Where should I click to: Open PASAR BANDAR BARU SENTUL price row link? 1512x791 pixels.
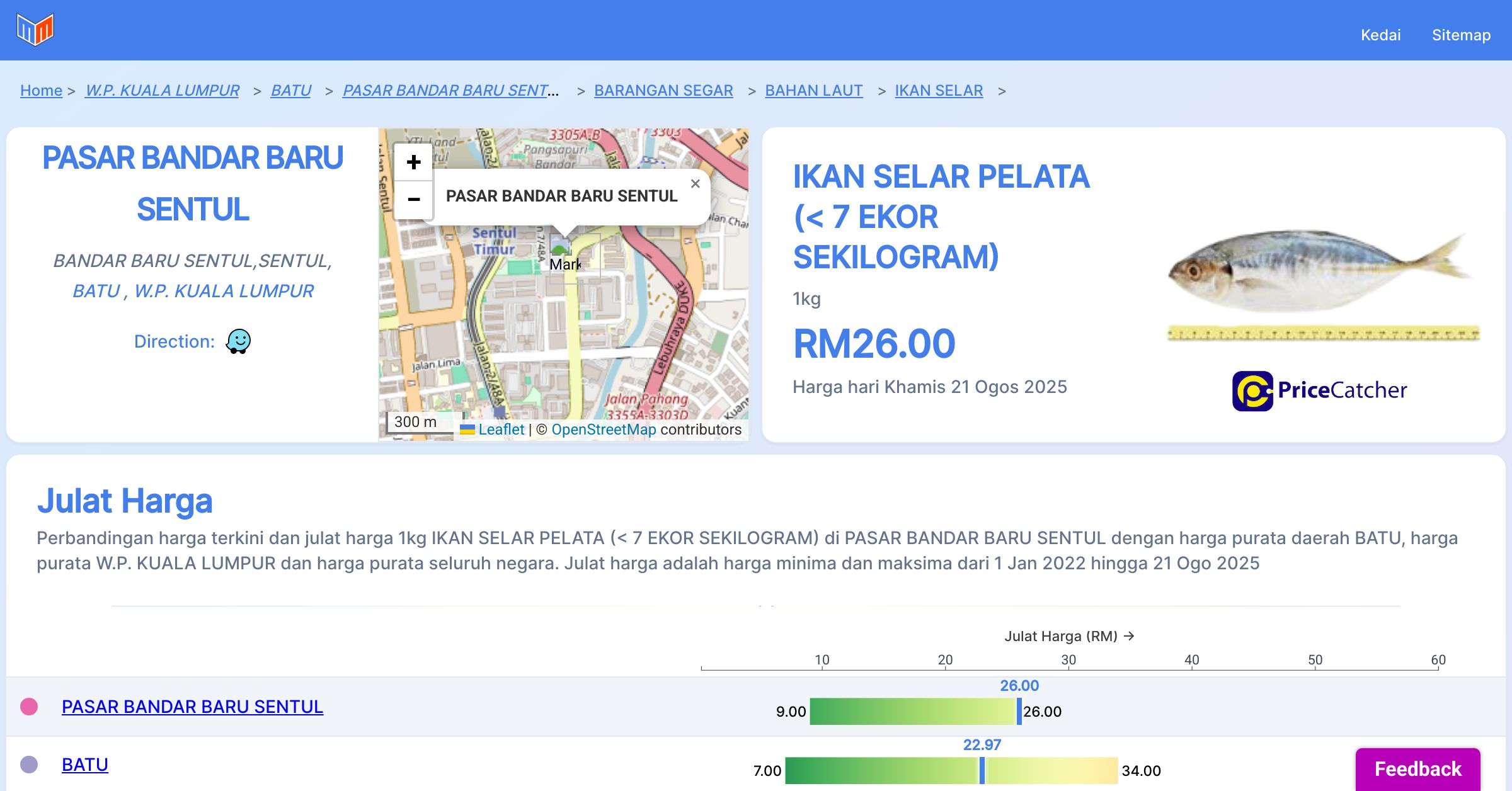(x=192, y=707)
